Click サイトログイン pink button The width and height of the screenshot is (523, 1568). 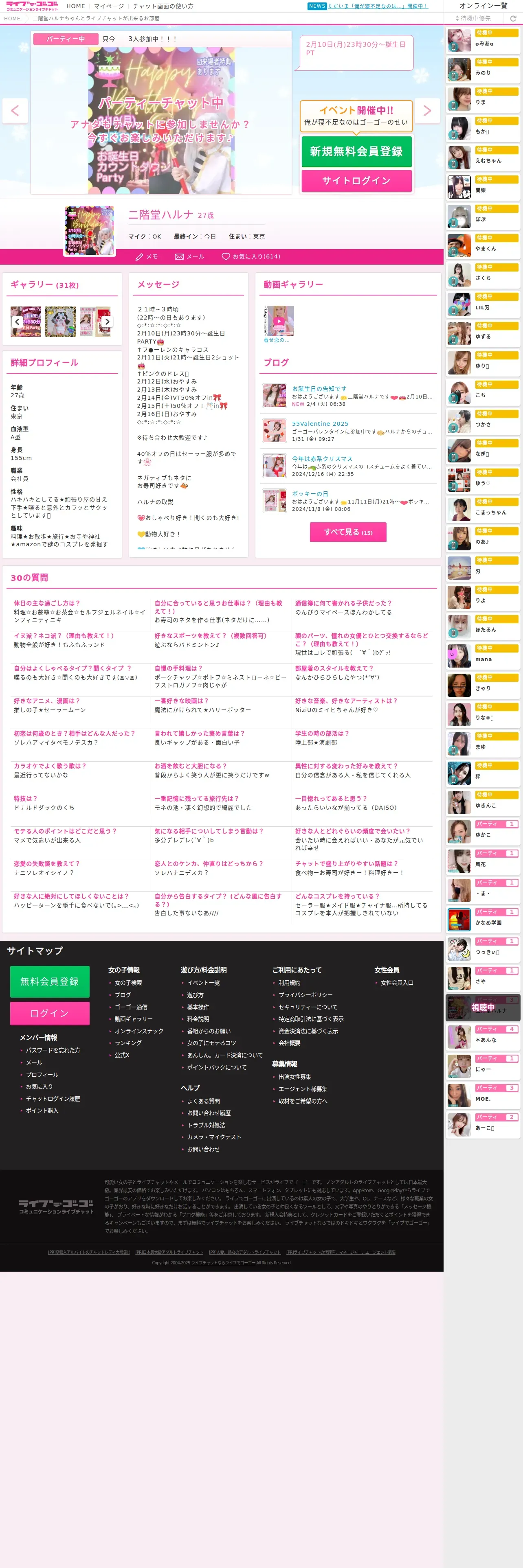[x=356, y=181]
